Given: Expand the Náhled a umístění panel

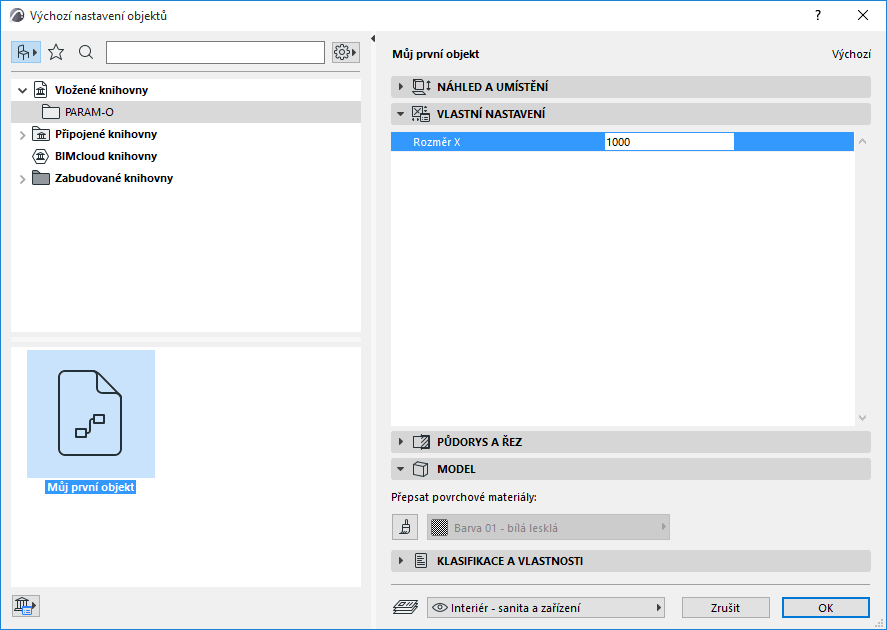Looking at the screenshot, I should pos(398,87).
